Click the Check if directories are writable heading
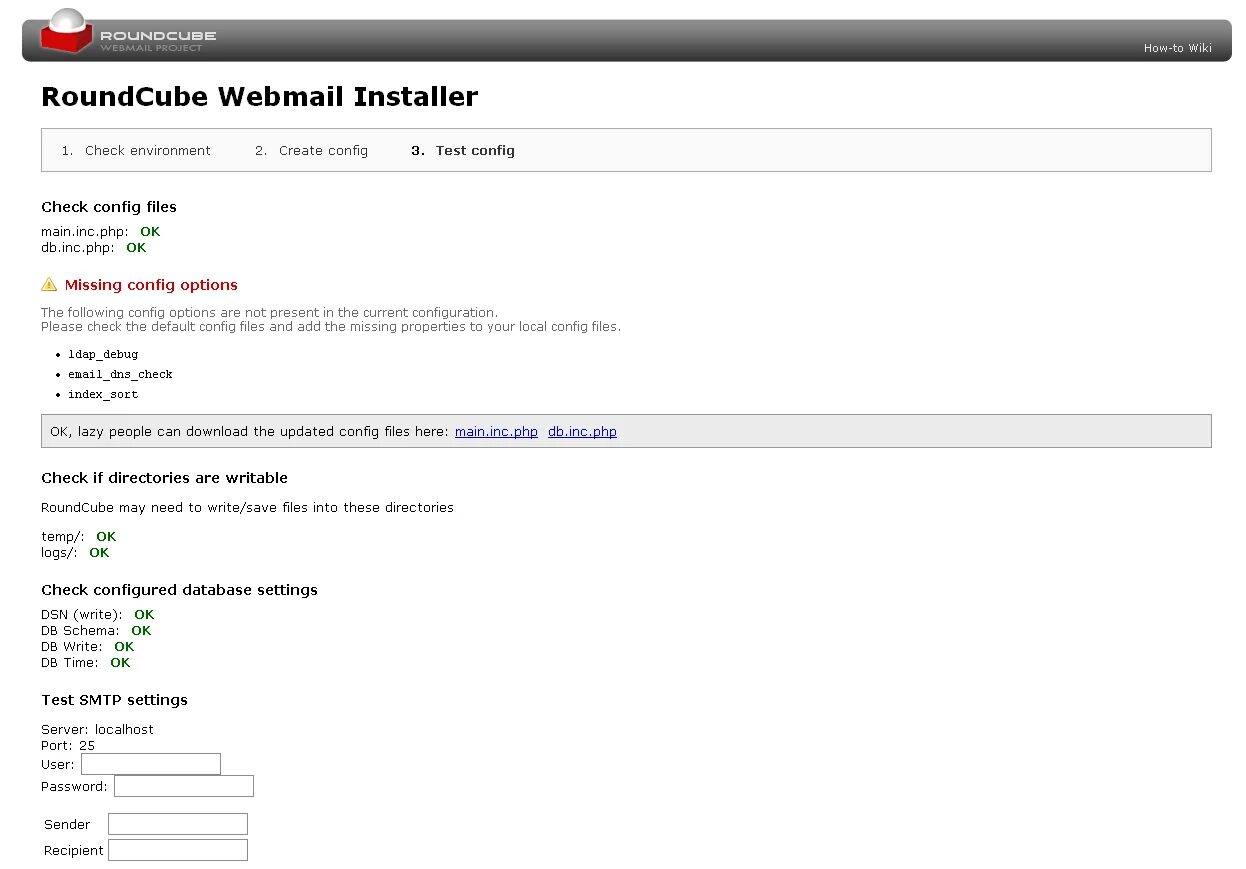 point(164,478)
